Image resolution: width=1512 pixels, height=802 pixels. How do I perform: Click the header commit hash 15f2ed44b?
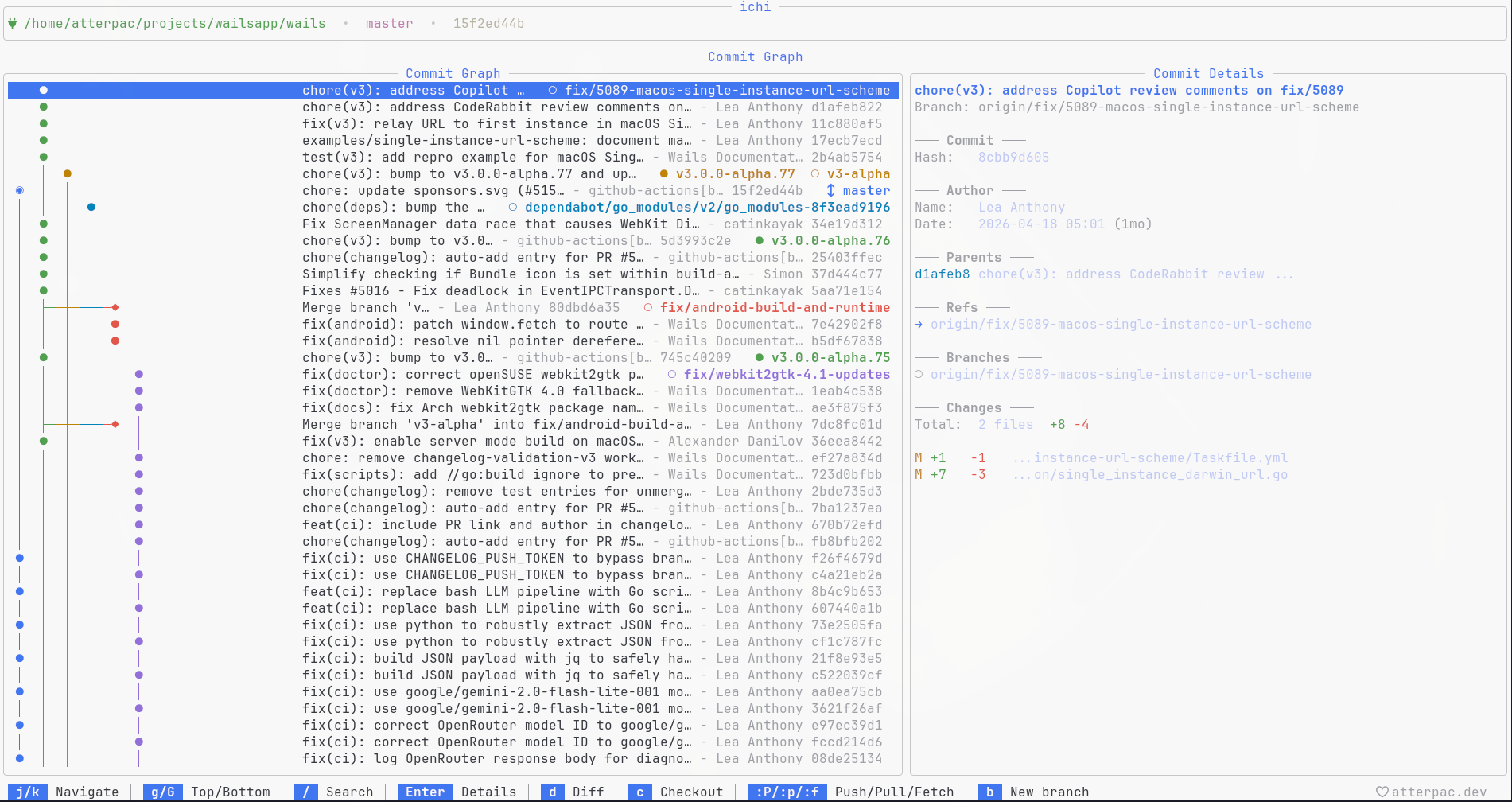coord(489,24)
